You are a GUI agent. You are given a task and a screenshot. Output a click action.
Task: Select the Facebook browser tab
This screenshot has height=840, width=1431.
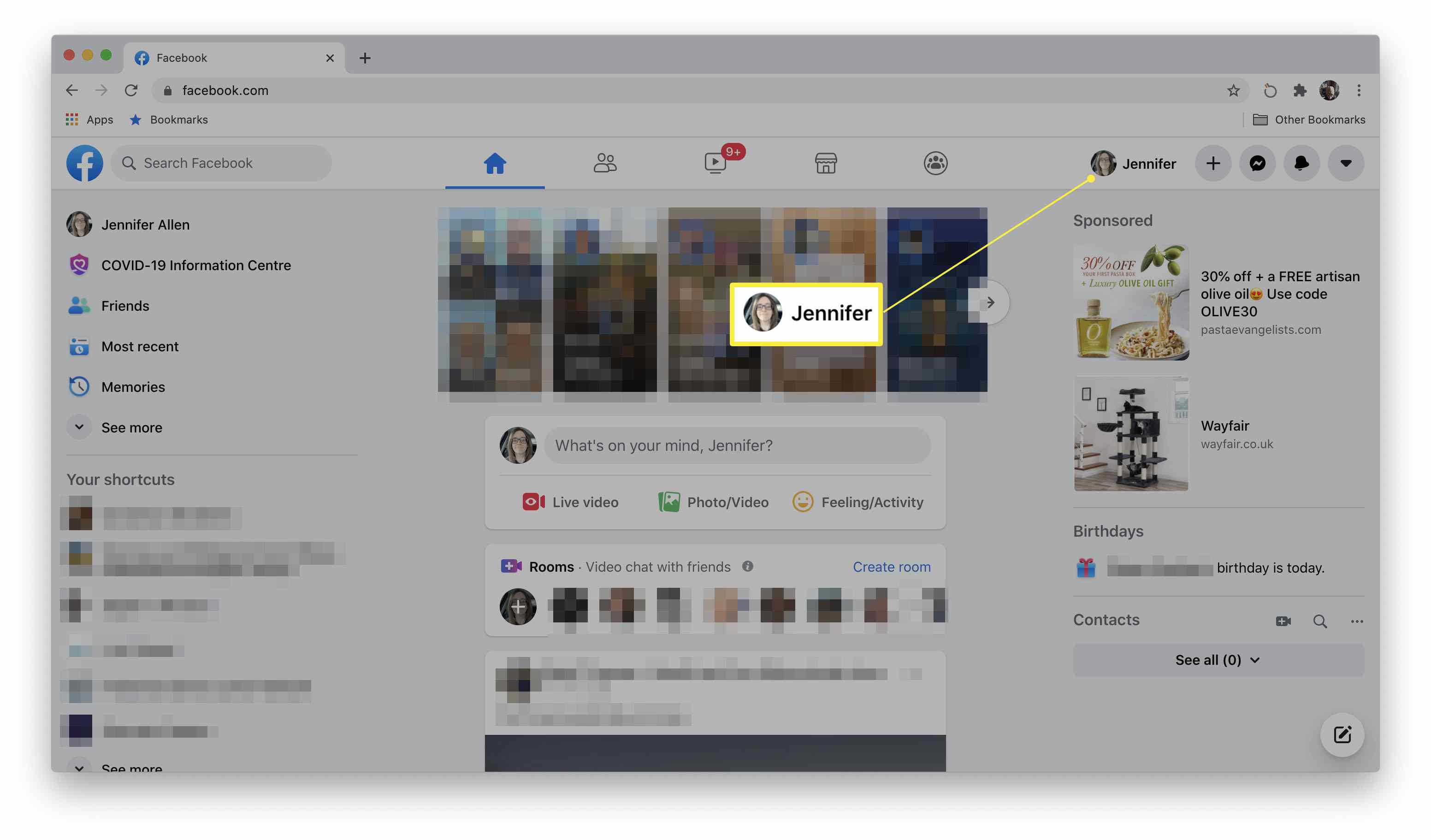[234, 58]
